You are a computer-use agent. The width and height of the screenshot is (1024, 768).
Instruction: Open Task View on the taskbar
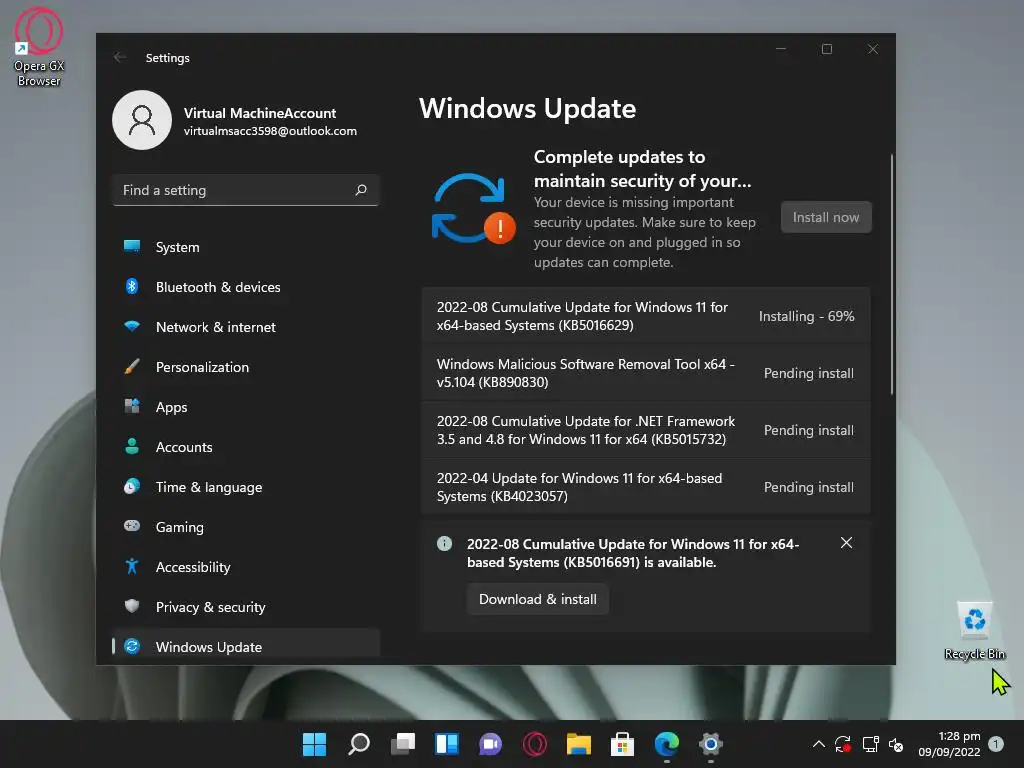(402, 744)
